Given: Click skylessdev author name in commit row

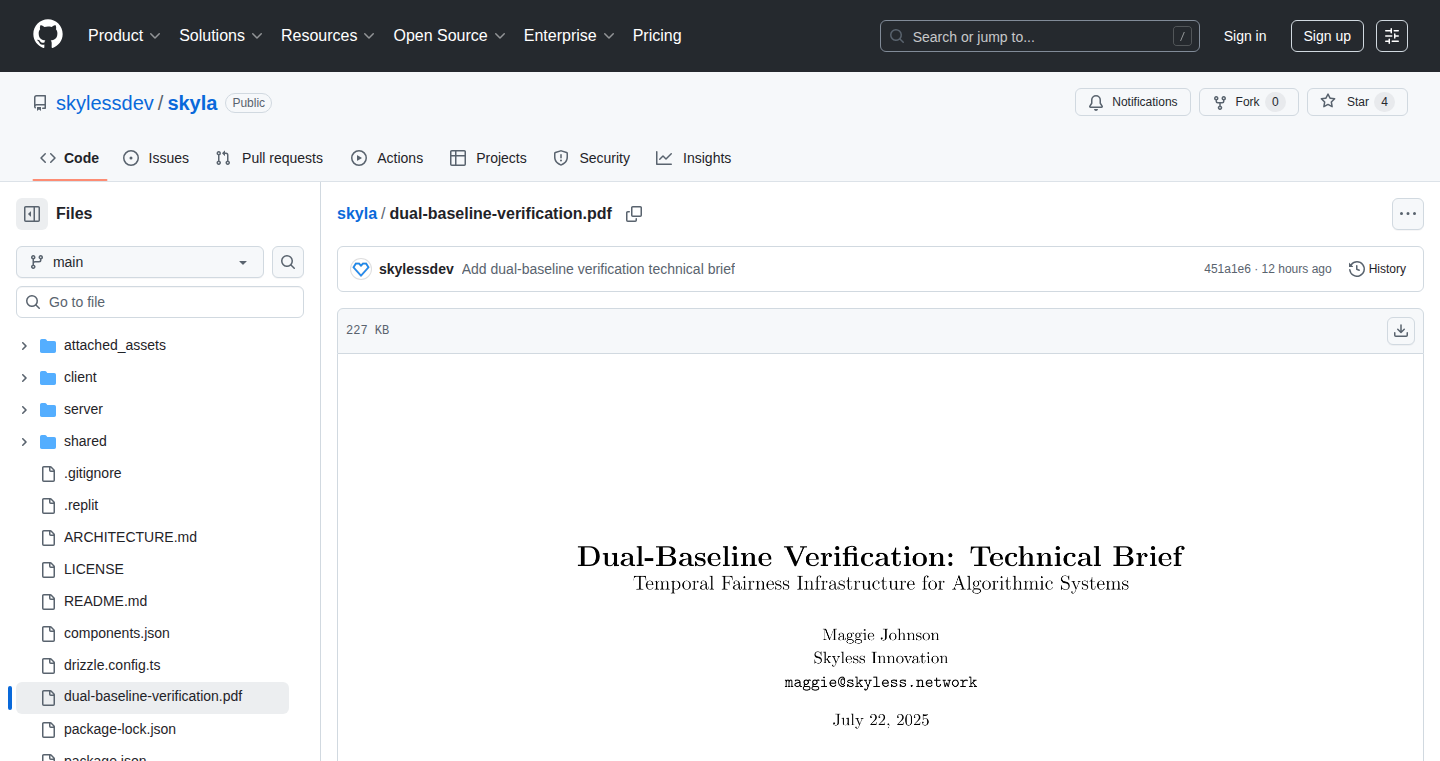Looking at the screenshot, I should pos(416,269).
